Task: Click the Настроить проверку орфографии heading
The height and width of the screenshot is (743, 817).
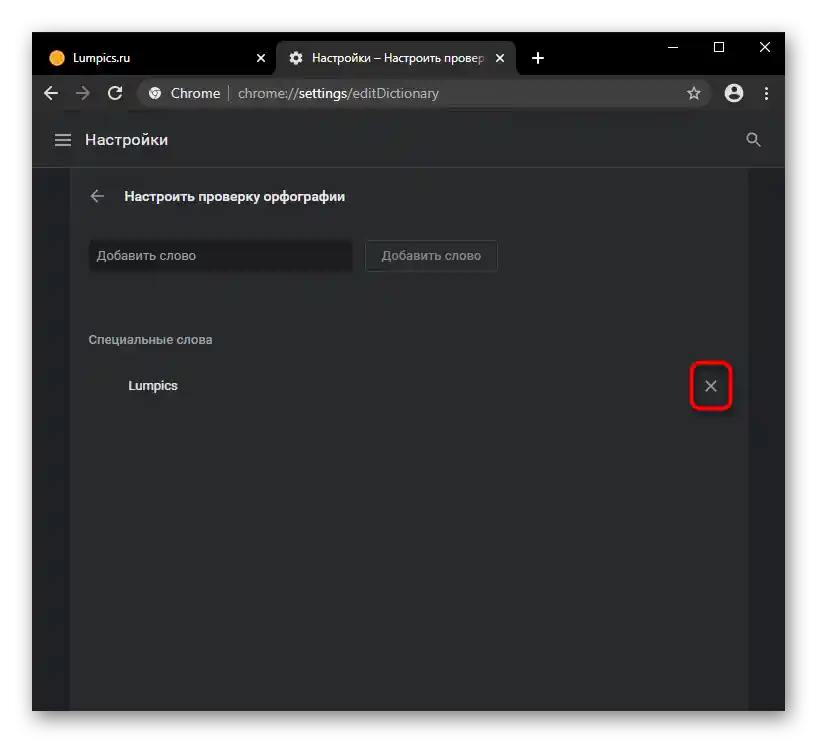Action: [x=234, y=196]
